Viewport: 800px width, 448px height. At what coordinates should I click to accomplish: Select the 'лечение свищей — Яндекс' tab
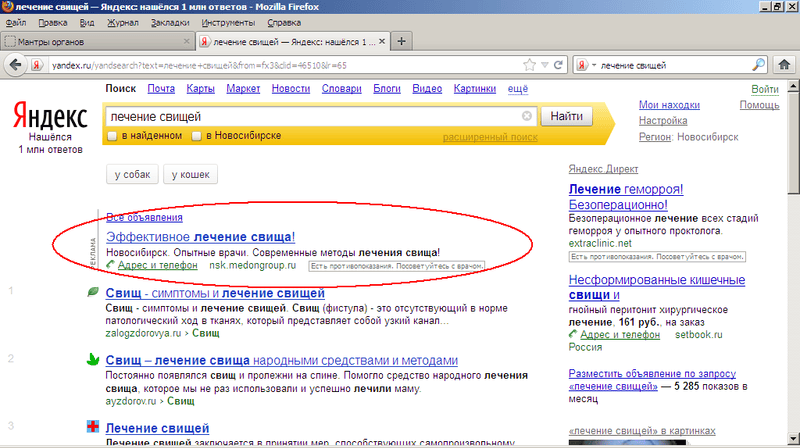[293, 41]
